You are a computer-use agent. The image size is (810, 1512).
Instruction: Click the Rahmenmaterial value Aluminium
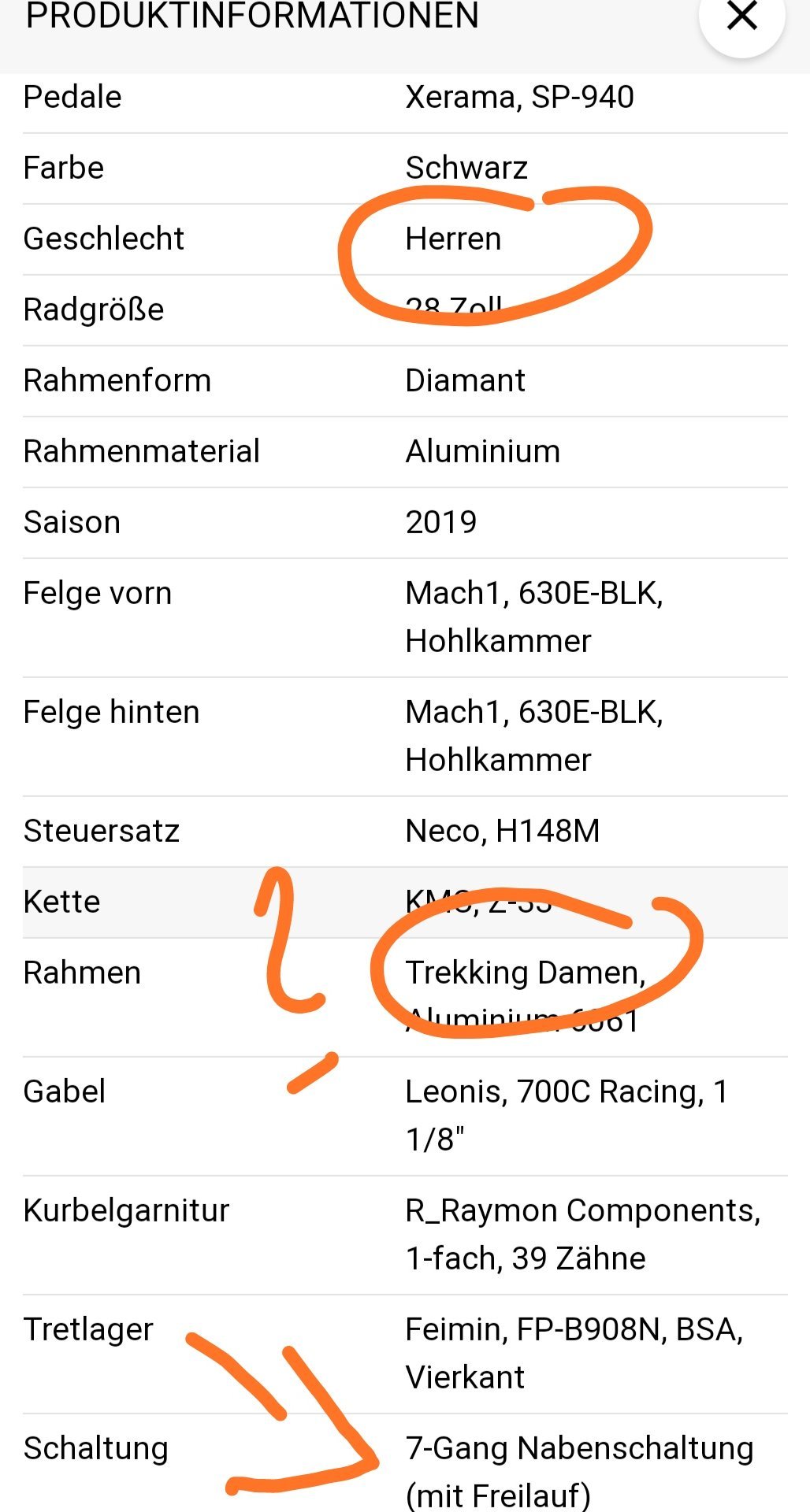click(482, 451)
